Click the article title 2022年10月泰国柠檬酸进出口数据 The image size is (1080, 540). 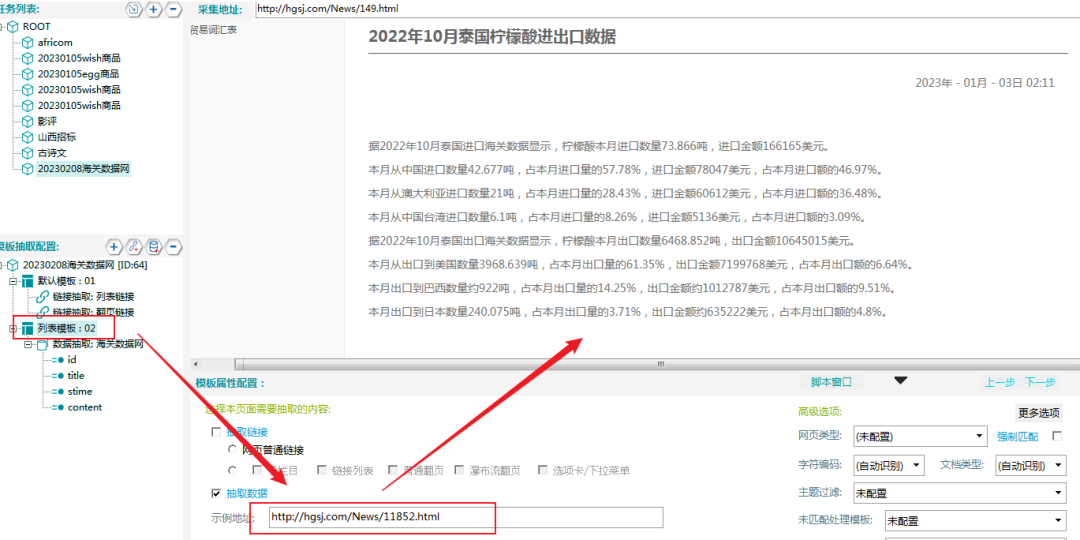[x=492, y=37]
